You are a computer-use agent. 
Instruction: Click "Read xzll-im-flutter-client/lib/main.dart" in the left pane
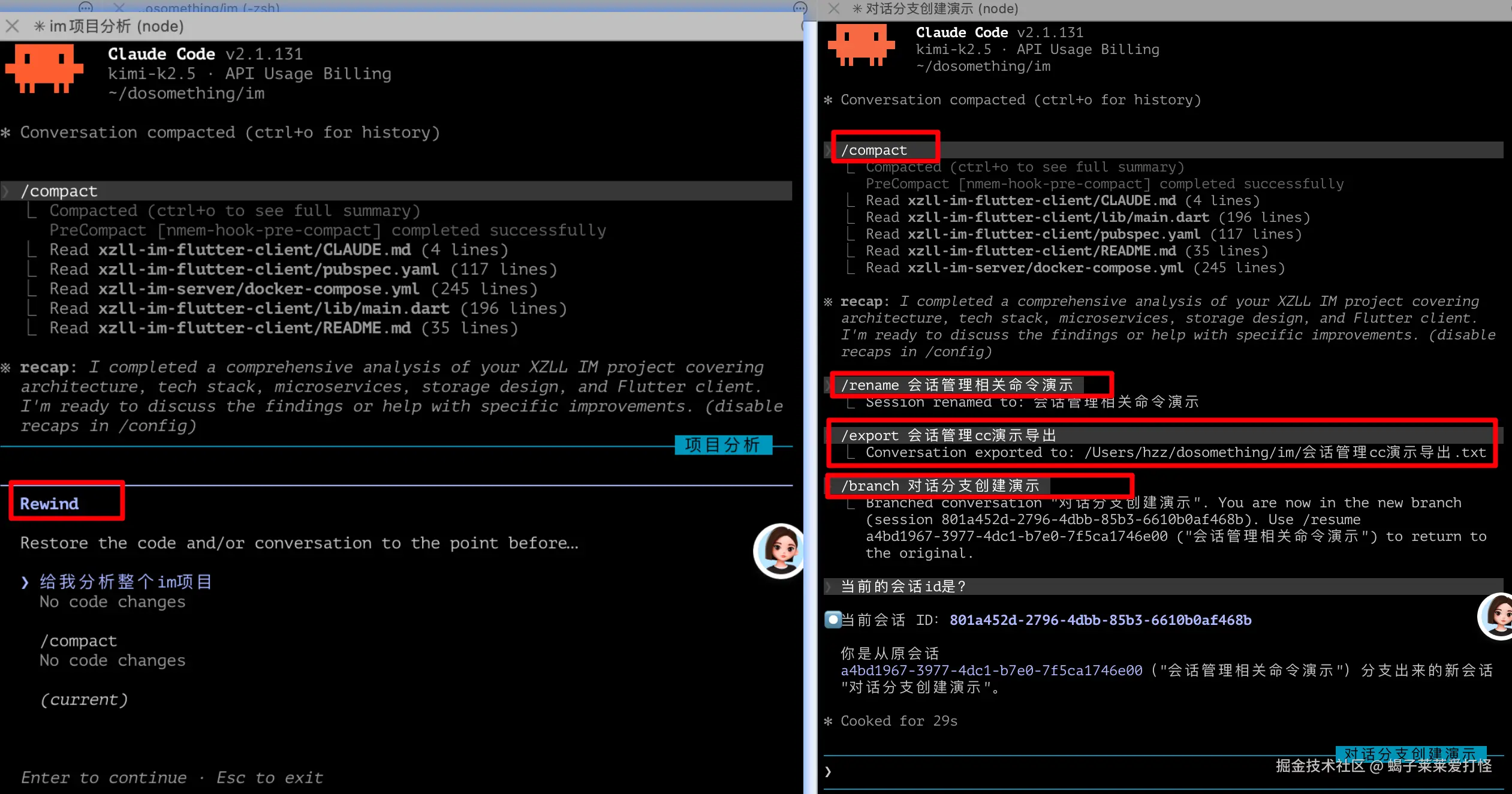point(308,308)
